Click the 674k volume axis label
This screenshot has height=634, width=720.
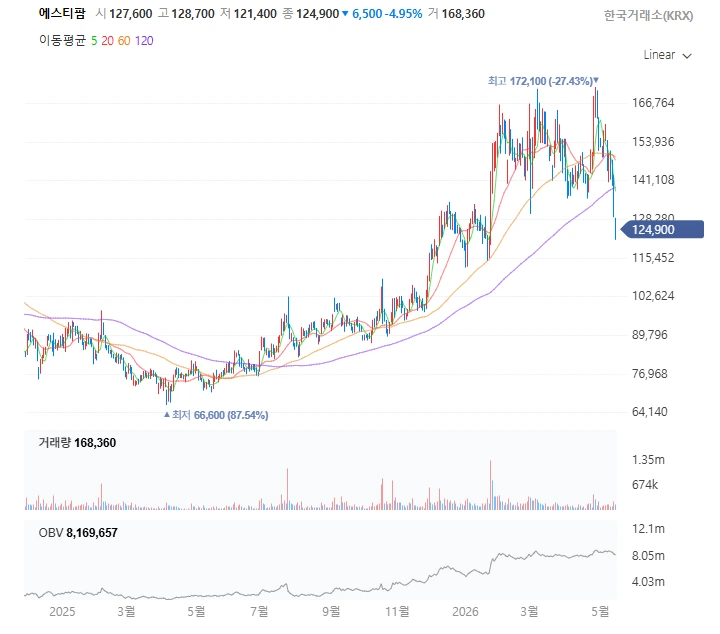pos(645,485)
